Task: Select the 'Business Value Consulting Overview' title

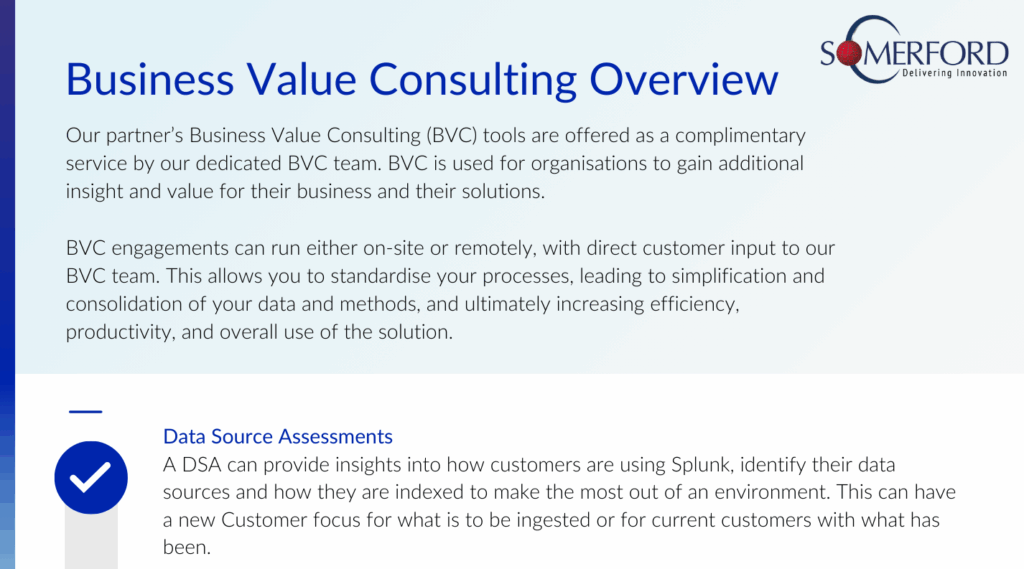Action: [422, 80]
